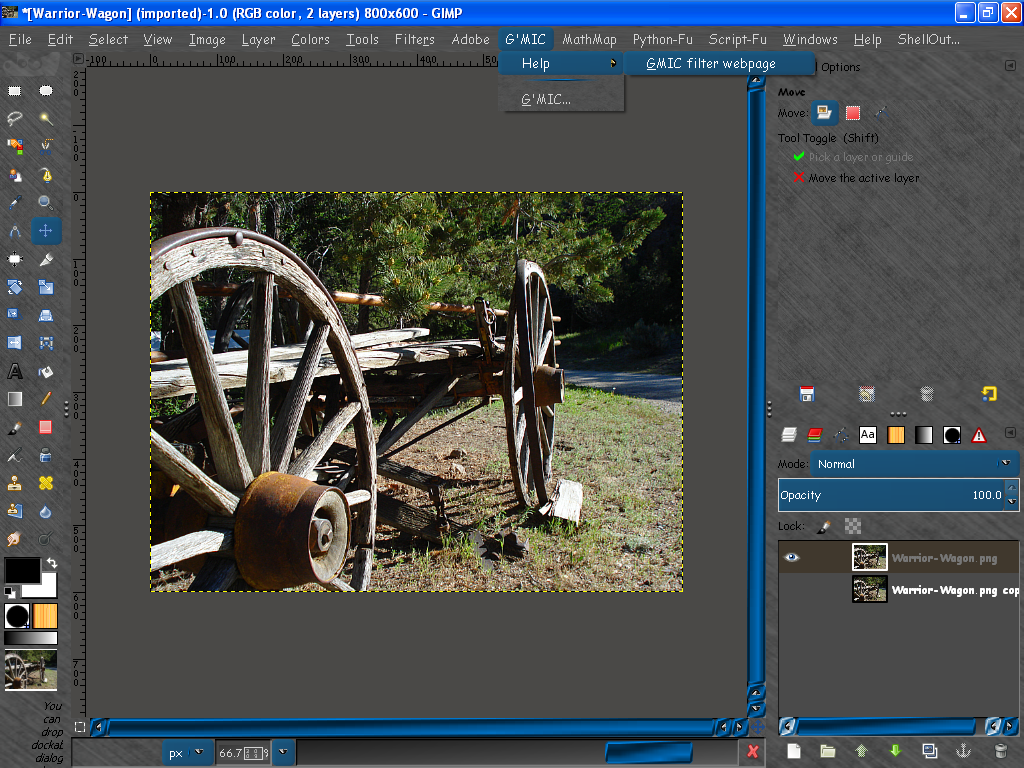The width and height of the screenshot is (1024, 768).
Task: Open the px unit dropdown
Action: click(185, 752)
